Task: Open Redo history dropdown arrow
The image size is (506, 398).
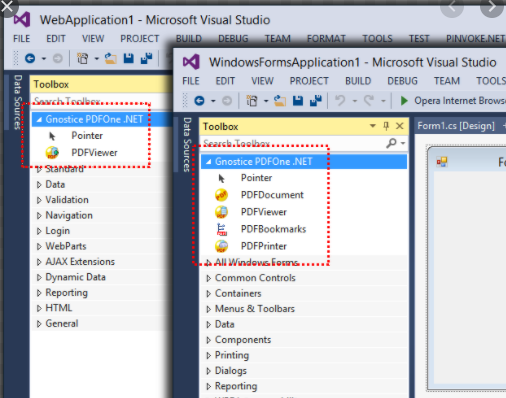Action: [383, 101]
